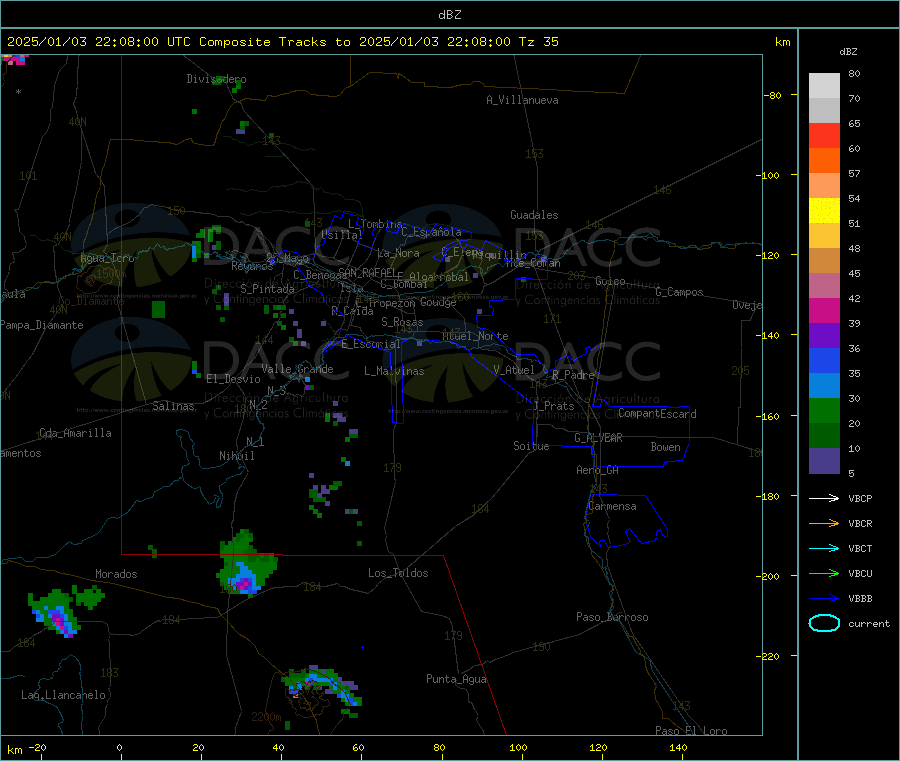
Task: Click the Cda_Amarilla map label
Action: click(75, 433)
